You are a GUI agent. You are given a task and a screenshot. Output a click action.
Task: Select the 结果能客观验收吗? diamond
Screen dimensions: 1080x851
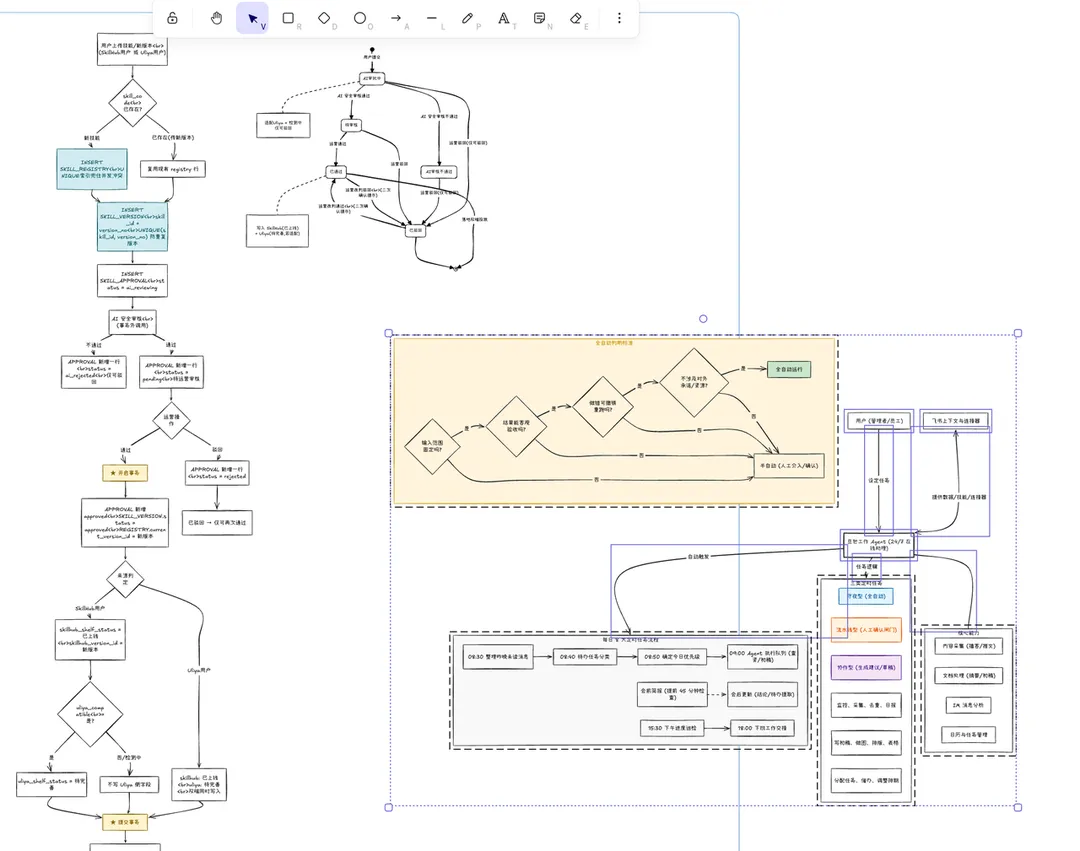(516, 426)
